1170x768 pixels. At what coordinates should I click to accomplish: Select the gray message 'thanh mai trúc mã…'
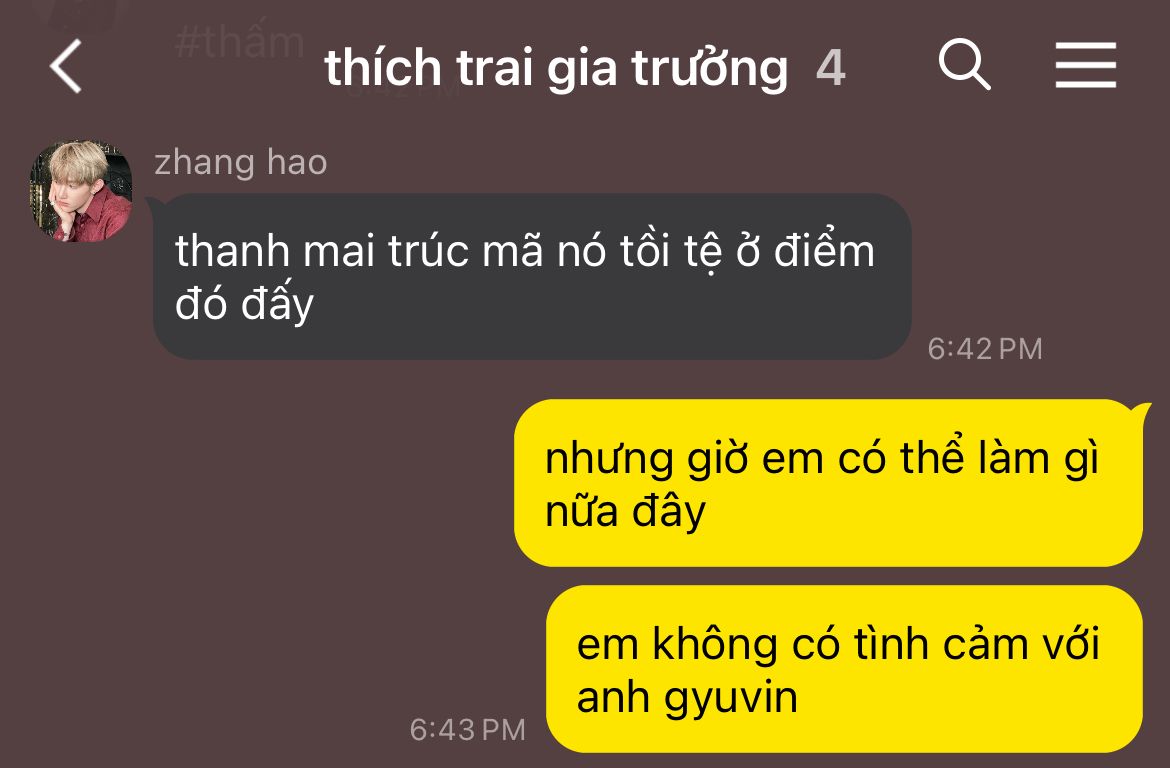[x=532, y=276]
